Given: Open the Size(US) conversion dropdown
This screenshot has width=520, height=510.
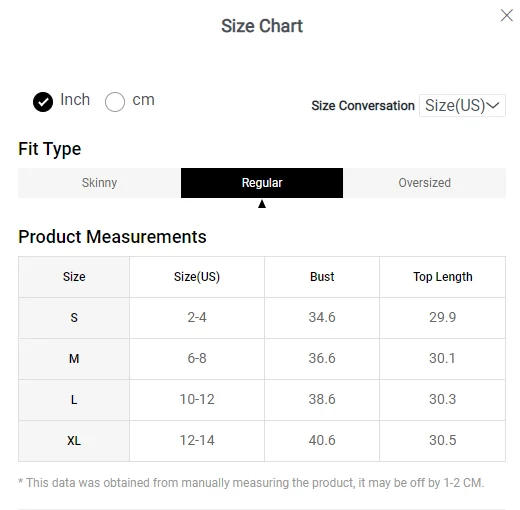Looking at the screenshot, I should 462,105.
